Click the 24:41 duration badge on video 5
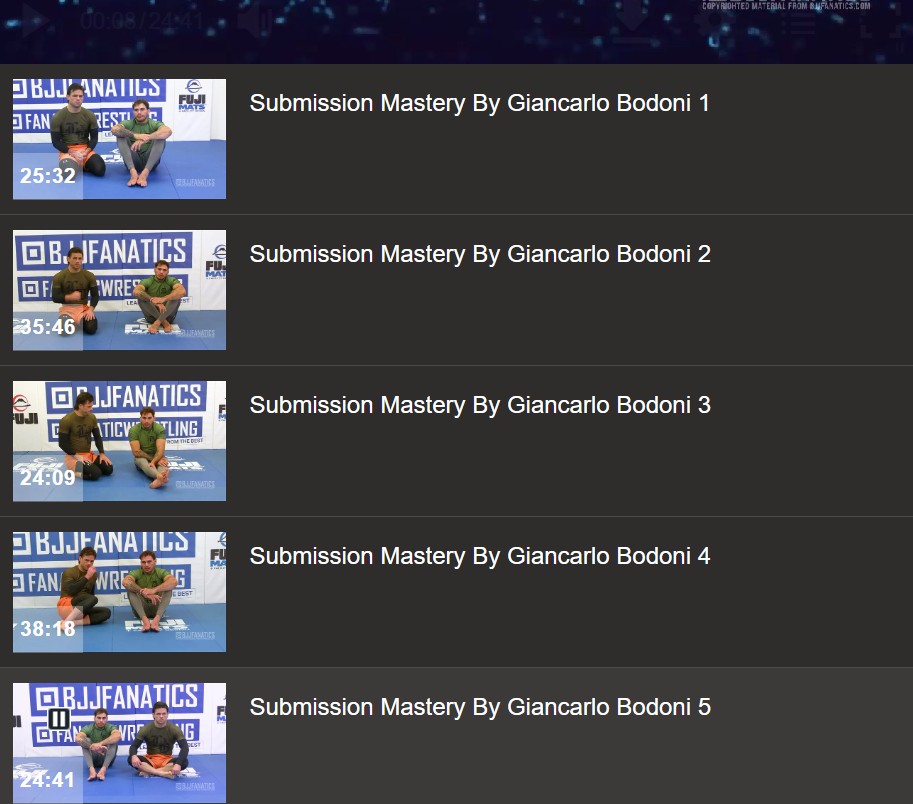 48,780
